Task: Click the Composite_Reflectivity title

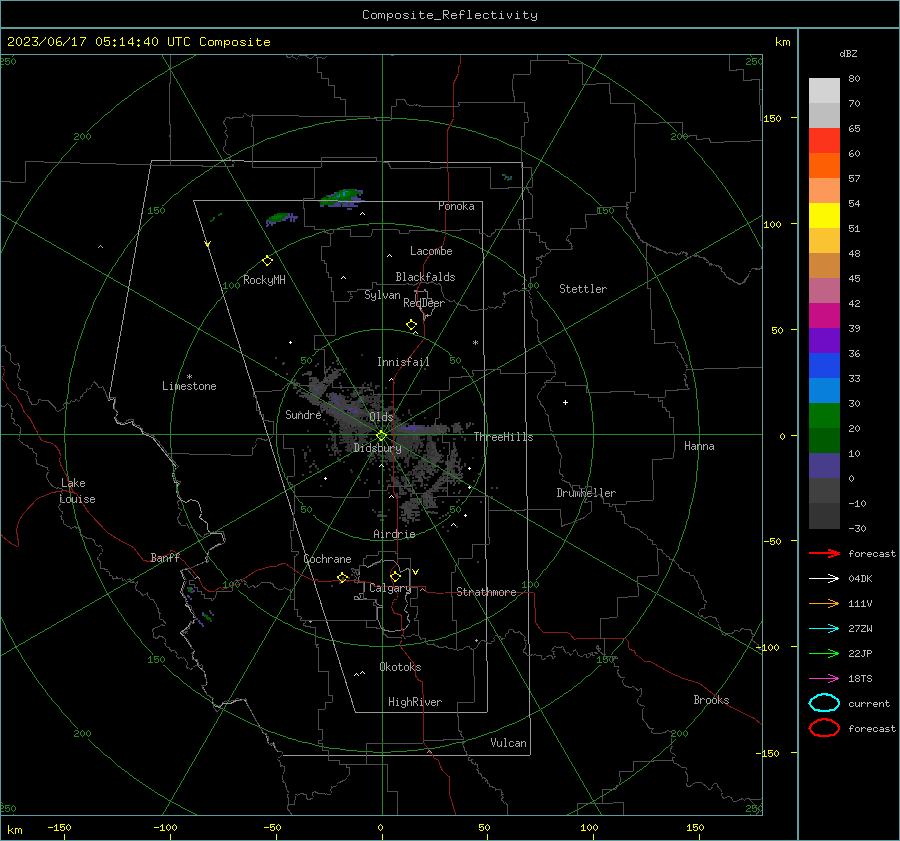Action: [450, 15]
